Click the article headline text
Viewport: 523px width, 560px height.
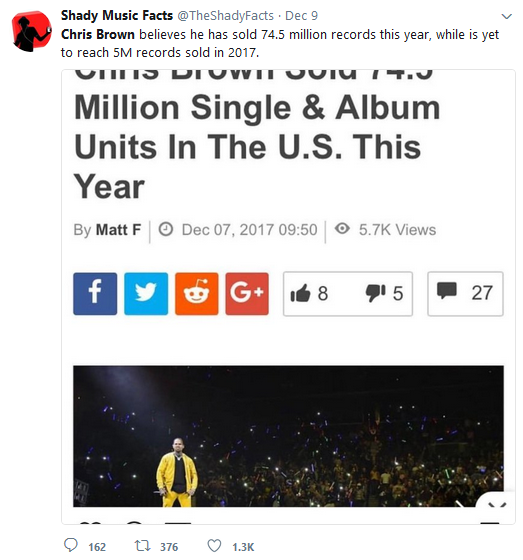coord(256,135)
